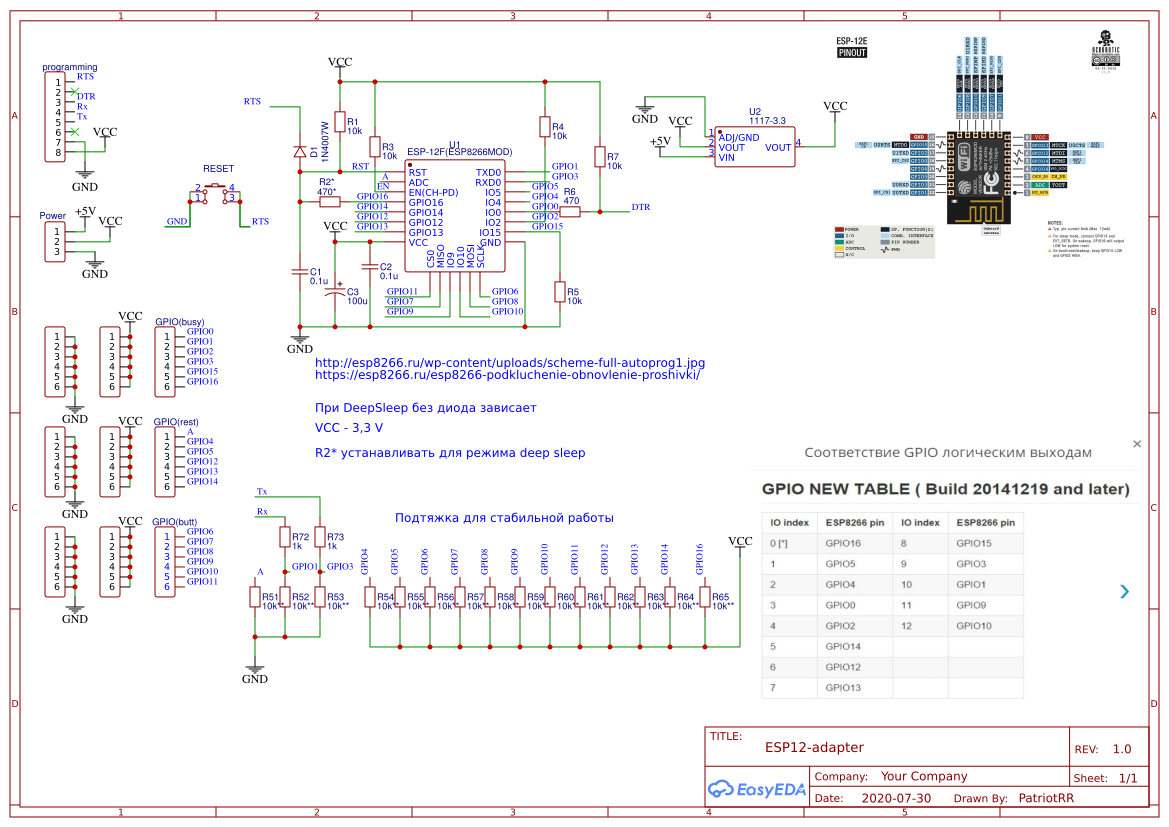Click the PINOUT label badge
Viewport: 1169px width, 827px height.
click(852, 54)
